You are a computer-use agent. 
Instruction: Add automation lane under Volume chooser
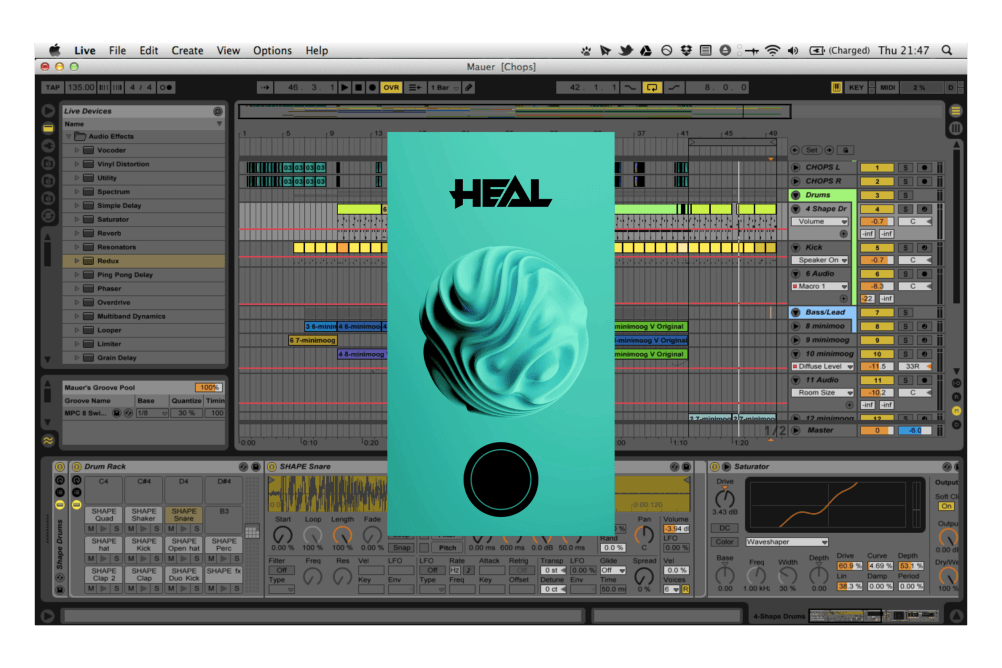844,234
